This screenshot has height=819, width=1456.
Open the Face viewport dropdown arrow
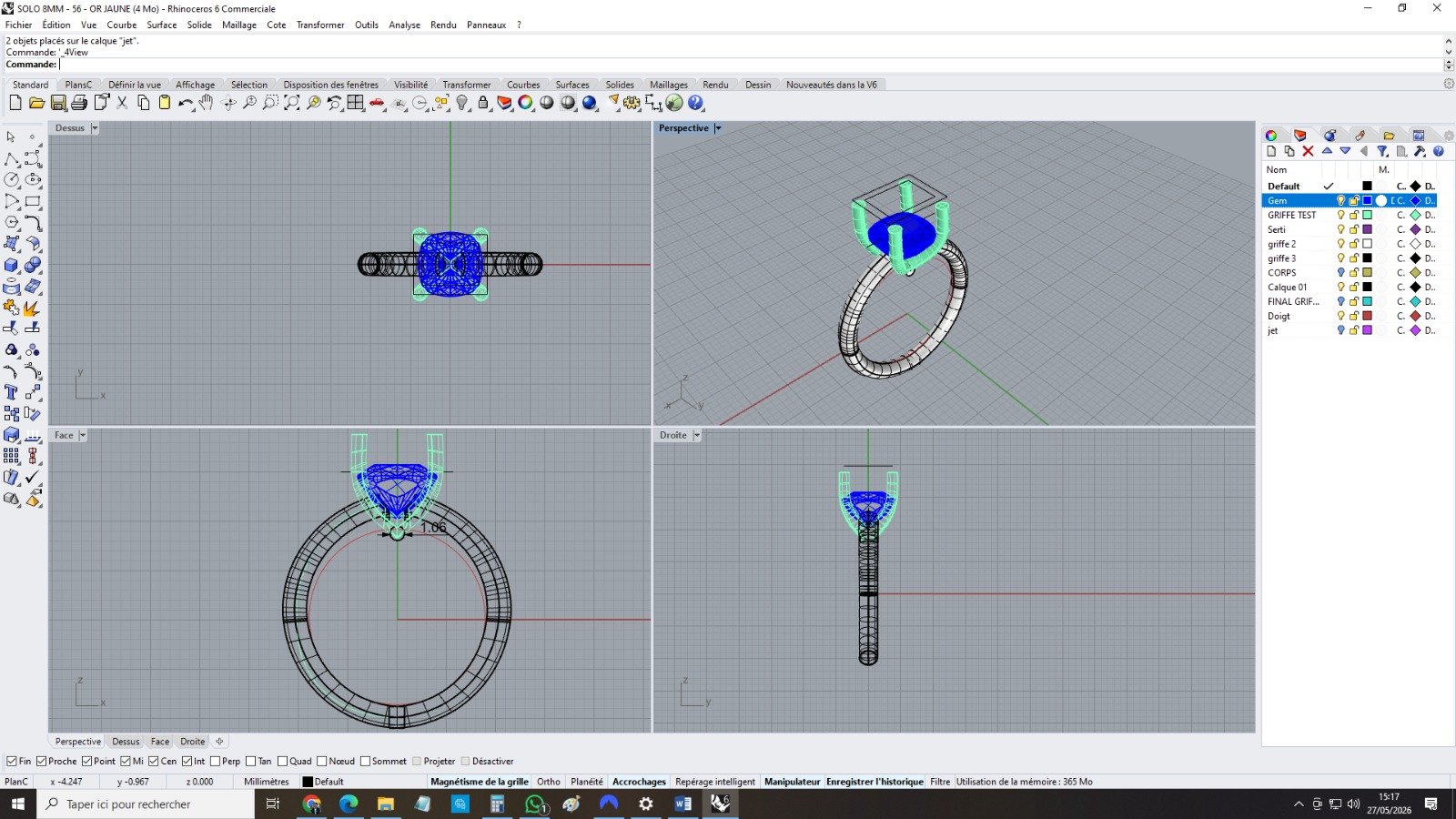83,436
